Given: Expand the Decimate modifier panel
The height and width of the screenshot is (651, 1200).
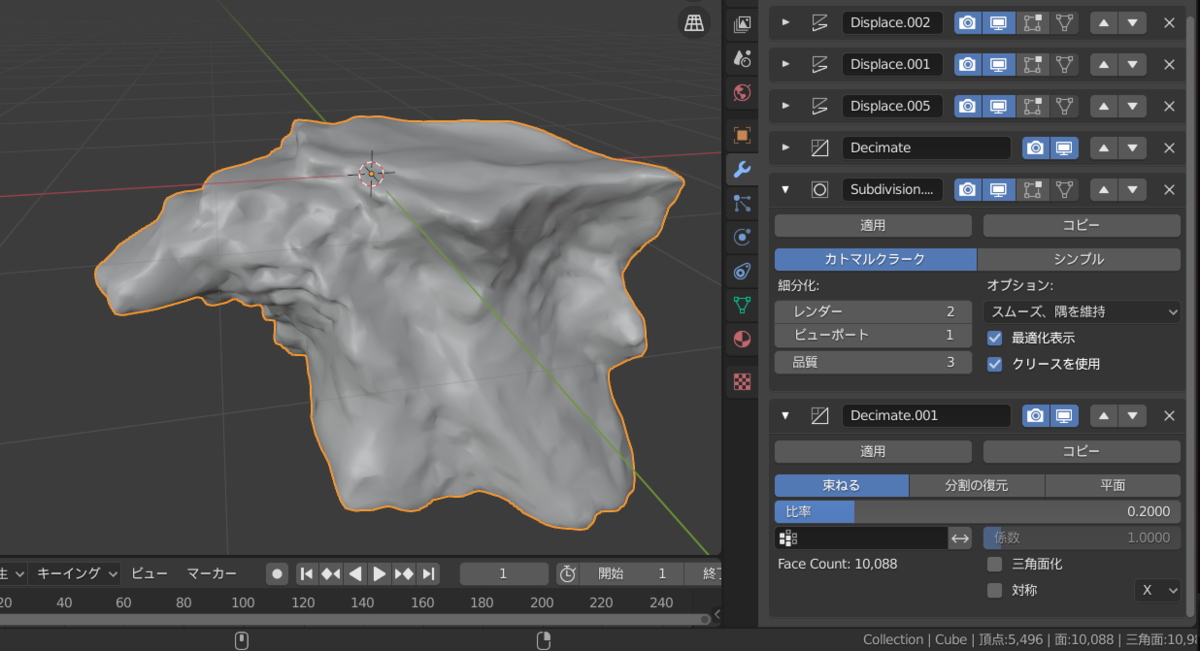Looking at the screenshot, I should coord(786,147).
